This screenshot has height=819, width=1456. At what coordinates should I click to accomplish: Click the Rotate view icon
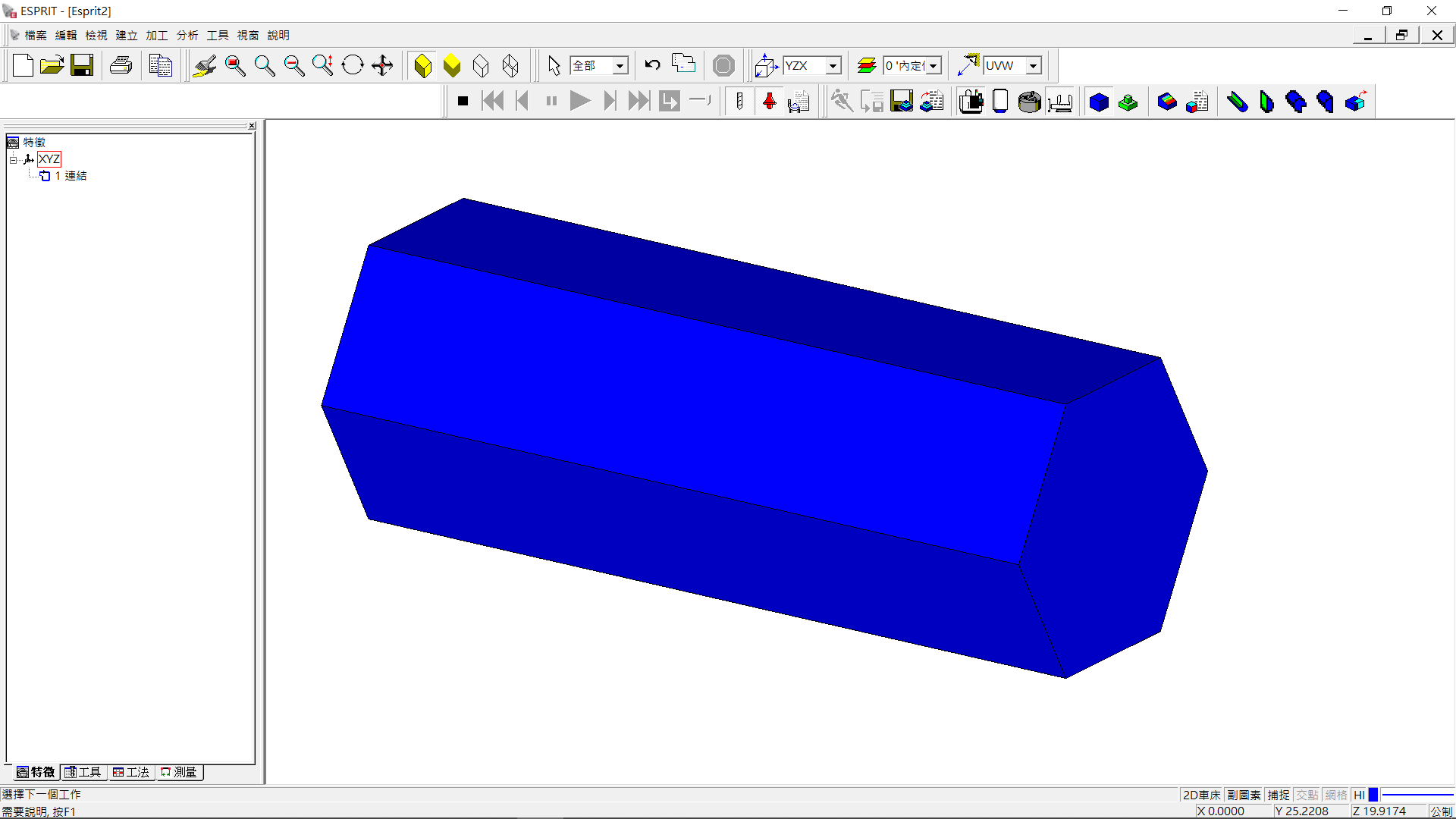pyautogui.click(x=353, y=66)
